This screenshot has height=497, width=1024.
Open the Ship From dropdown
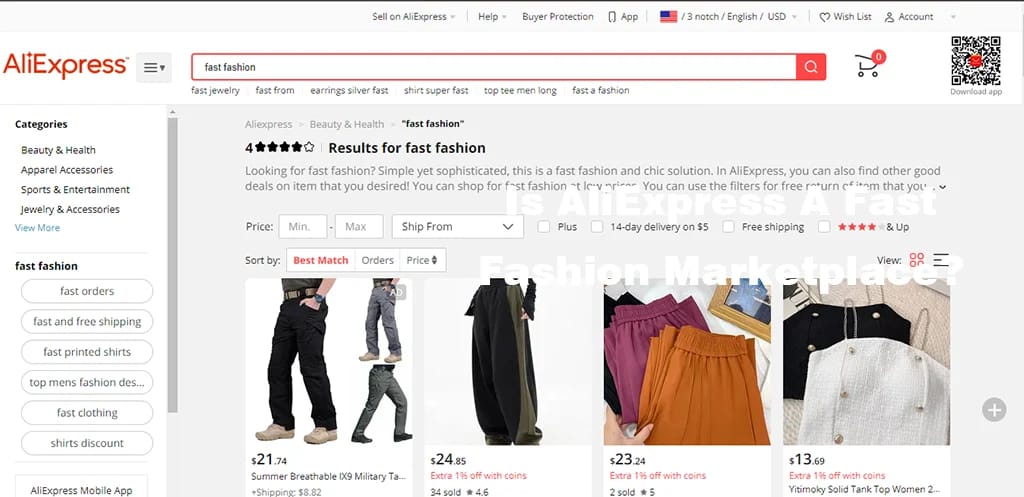coord(458,227)
